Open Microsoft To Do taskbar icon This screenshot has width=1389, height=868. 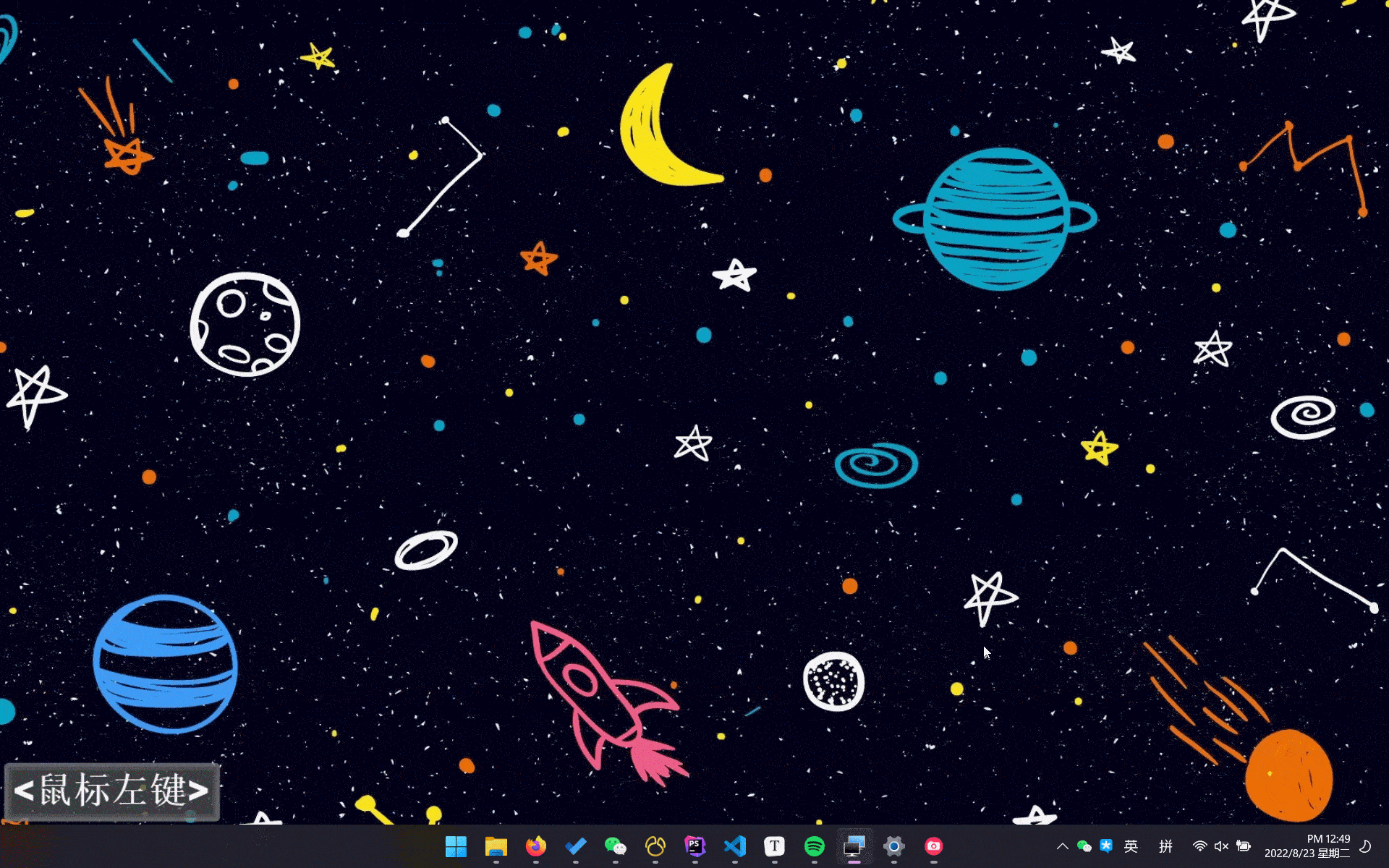576,846
